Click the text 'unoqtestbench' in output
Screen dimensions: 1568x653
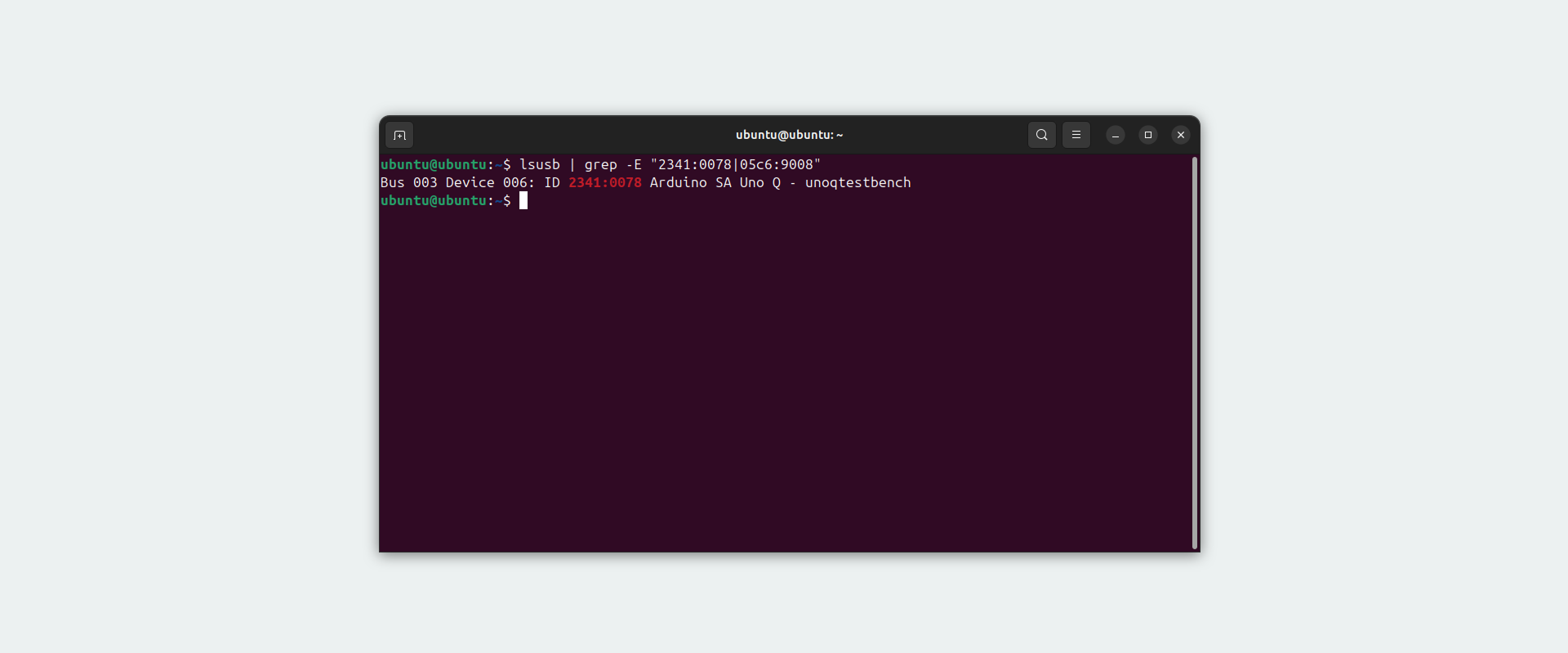tap(858, 182)
